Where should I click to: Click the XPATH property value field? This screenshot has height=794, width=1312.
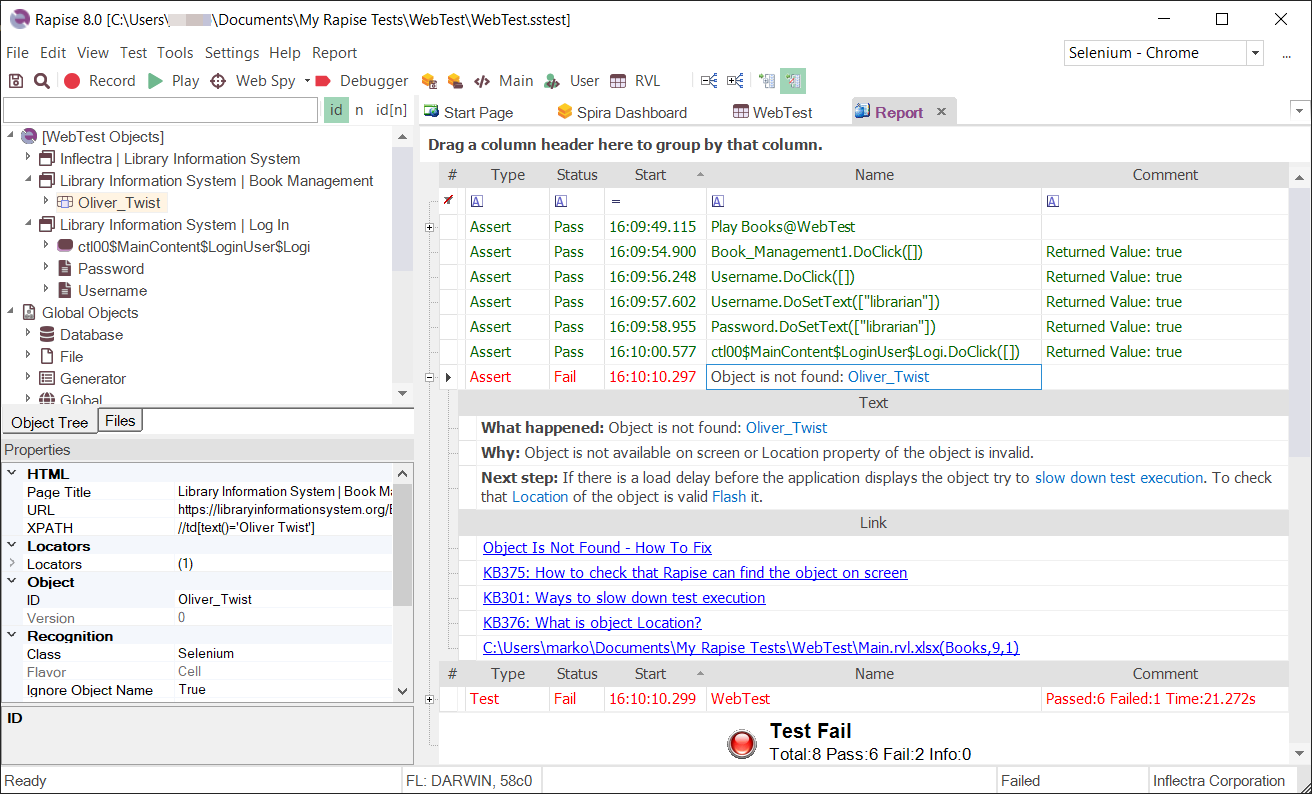click(x=285, y=528)
